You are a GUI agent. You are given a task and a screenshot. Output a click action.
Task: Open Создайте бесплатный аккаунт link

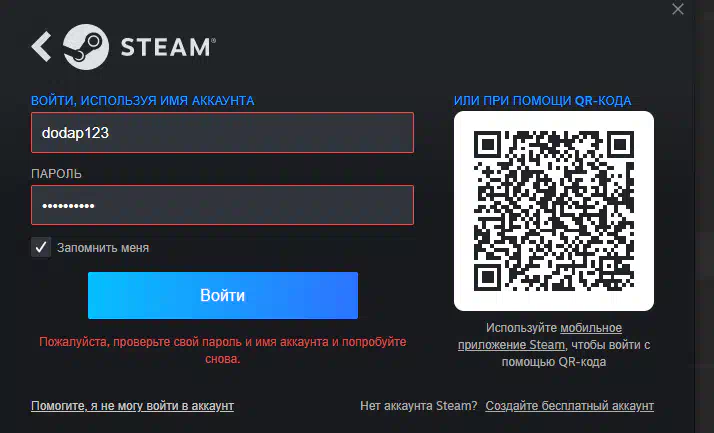tap(570, 406)
